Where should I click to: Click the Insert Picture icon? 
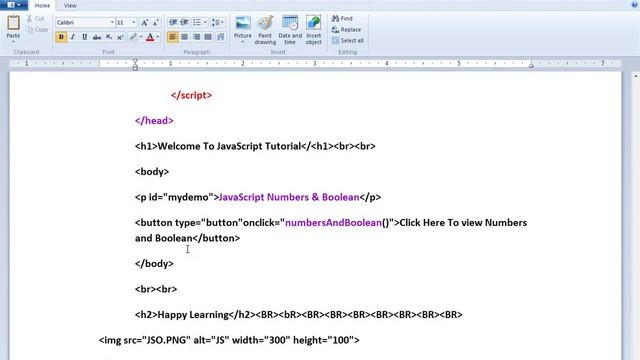(x=242, y=23)
